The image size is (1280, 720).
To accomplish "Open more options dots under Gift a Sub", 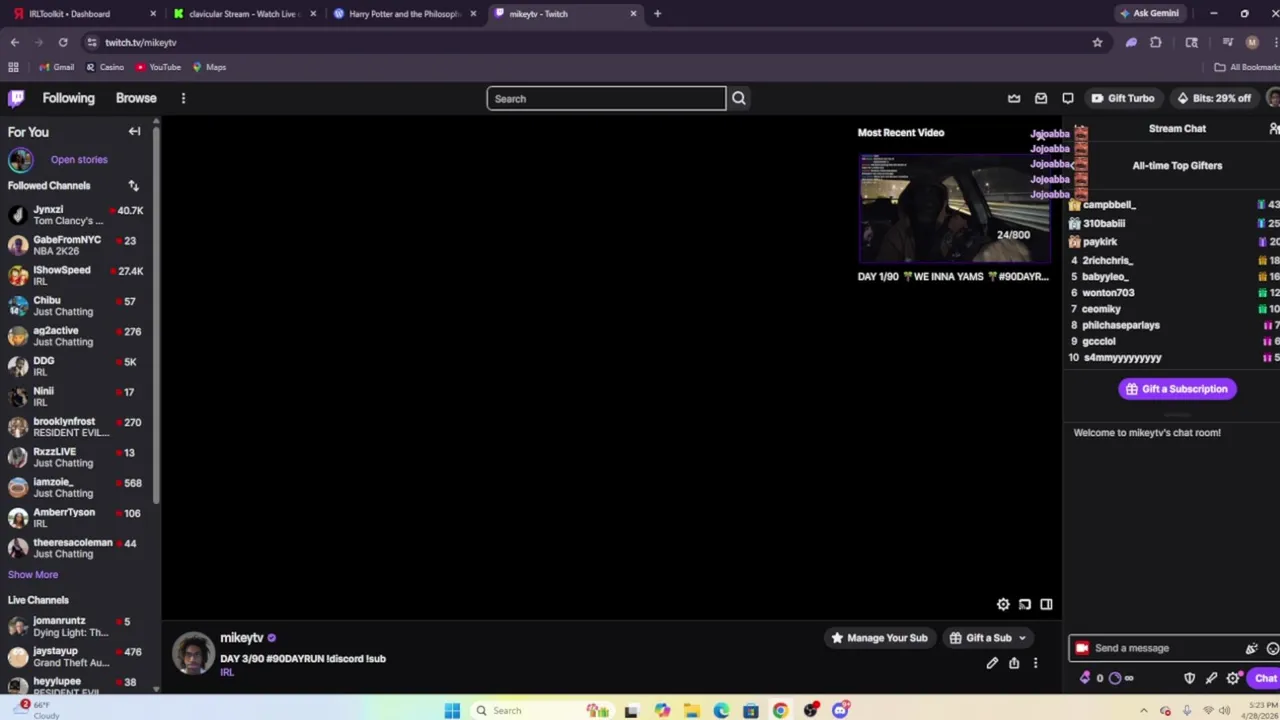I will click(1035, 663).
